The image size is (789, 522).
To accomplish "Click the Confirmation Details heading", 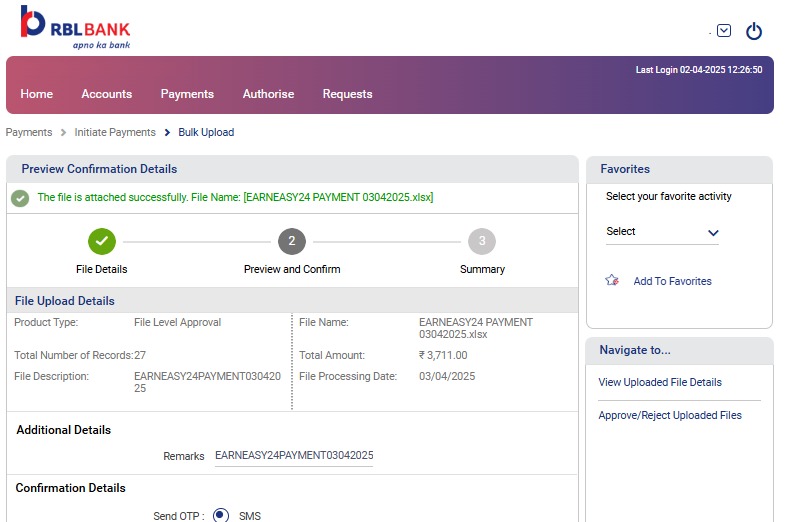I will (70, 488).
